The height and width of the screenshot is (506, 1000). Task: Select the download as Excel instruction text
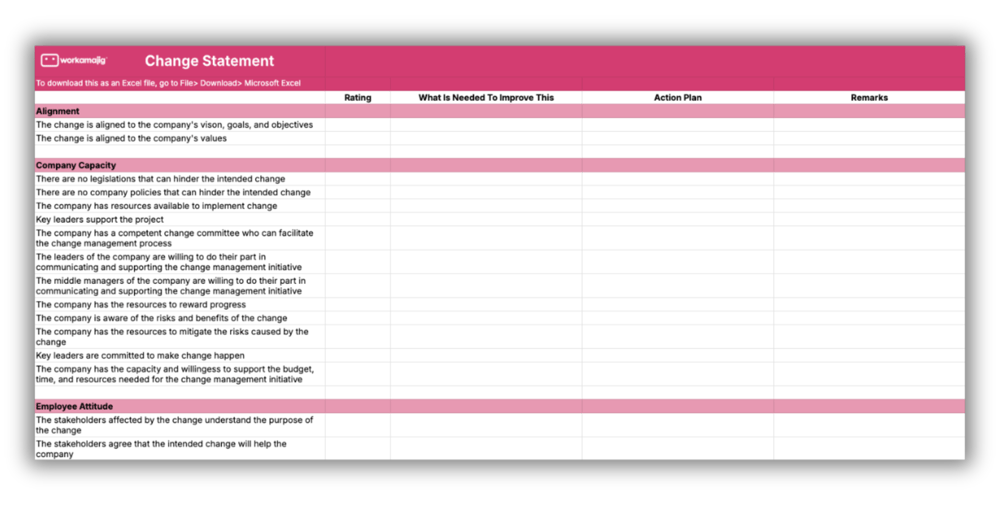point(168,83)
